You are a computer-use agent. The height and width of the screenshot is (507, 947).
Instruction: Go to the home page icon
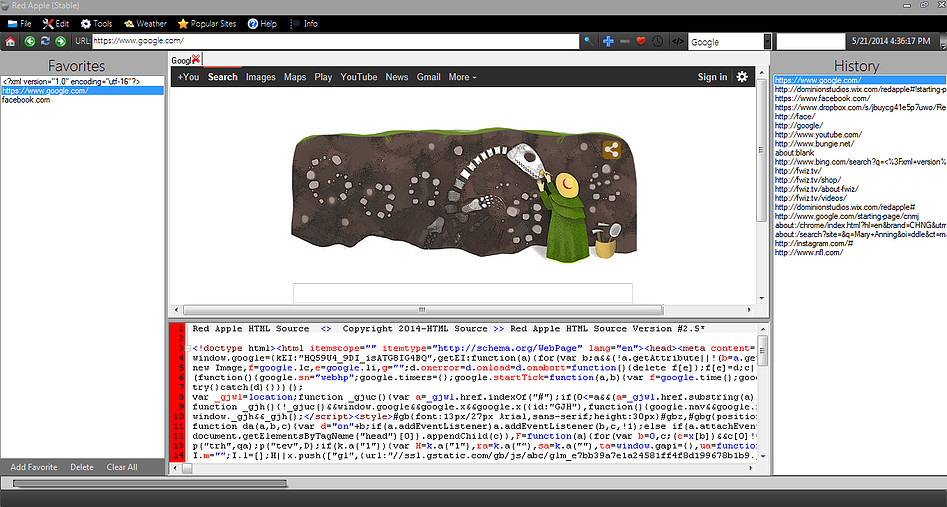pyautogui.click(x=10, y=41)
